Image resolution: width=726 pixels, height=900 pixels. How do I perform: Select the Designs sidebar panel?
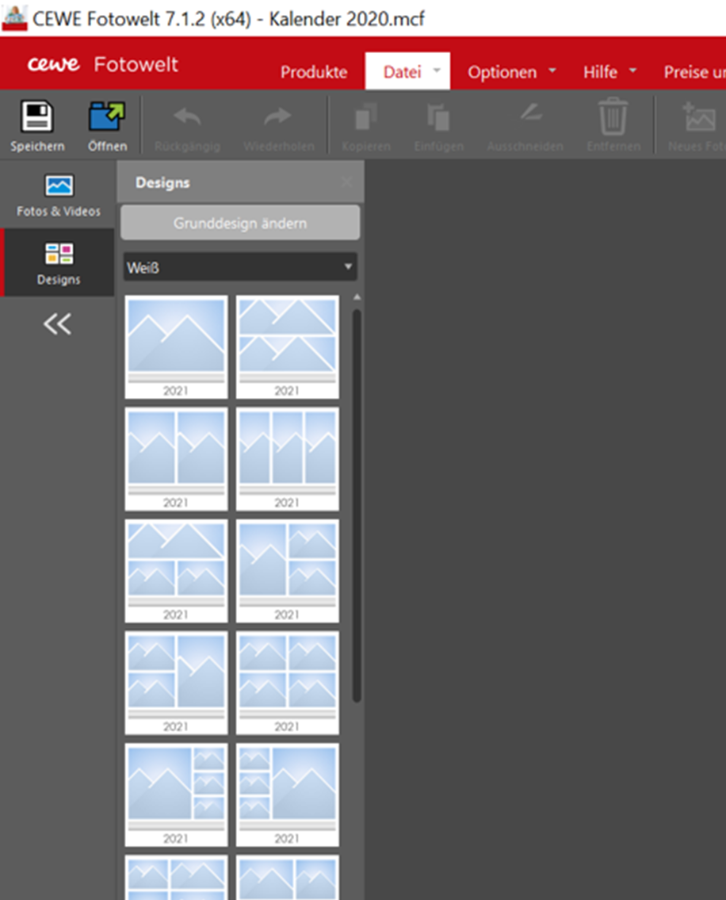[x=58, y=263]
